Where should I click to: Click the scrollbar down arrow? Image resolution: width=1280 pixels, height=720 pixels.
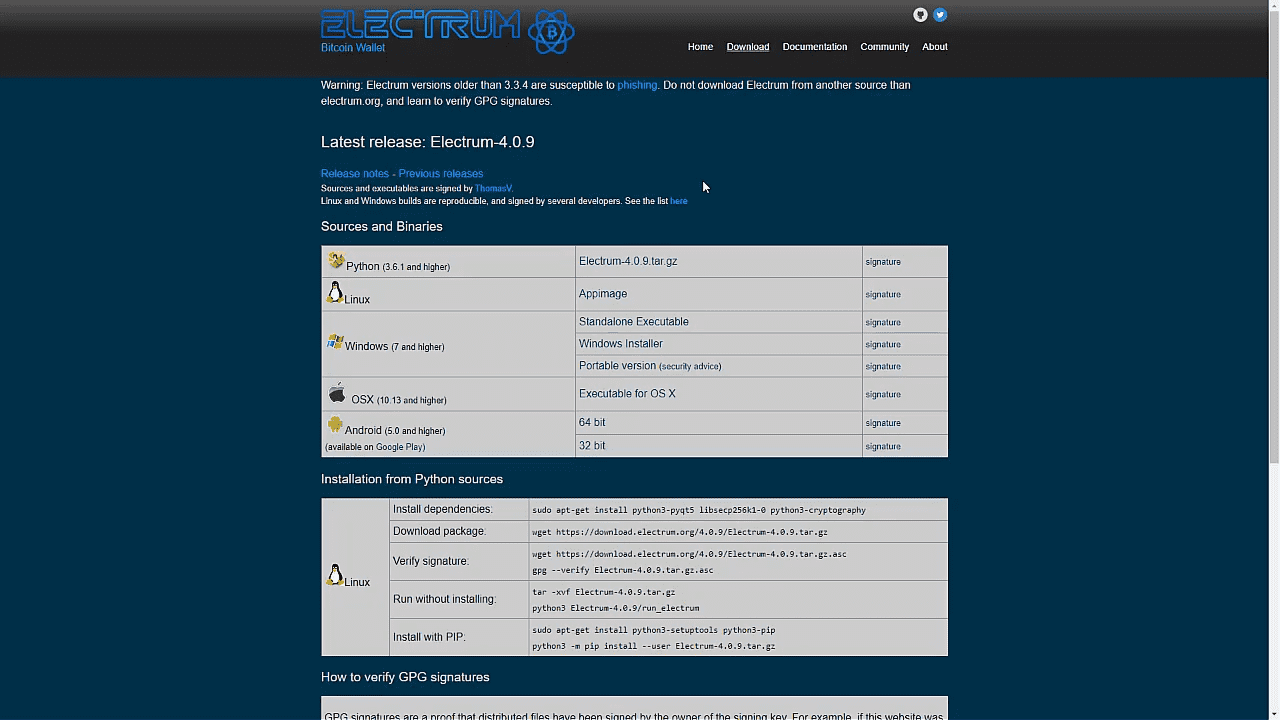pyautogui.click(x=1274, y=713)
